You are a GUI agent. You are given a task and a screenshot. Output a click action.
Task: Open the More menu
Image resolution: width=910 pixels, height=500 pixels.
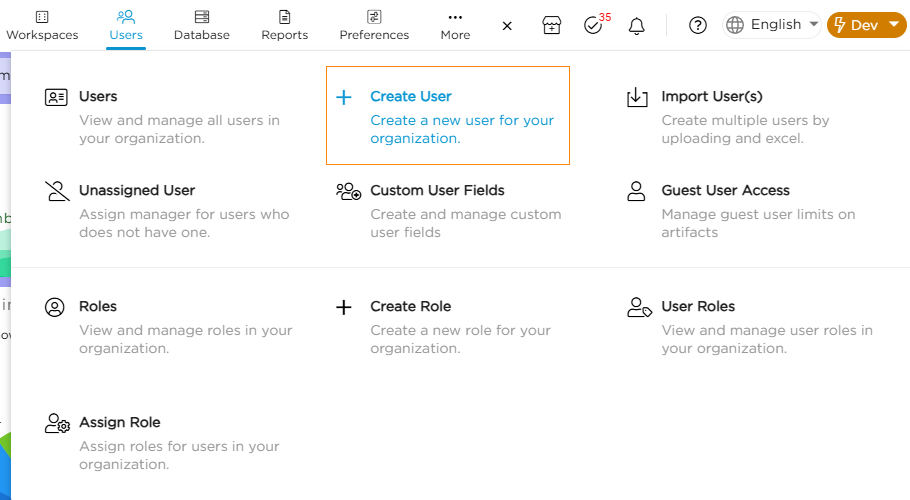[455, 25]
